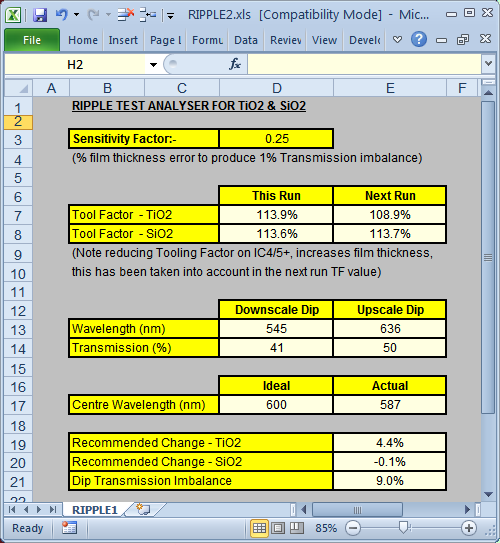This screenshot has width=500, height=543.
Task: Select Recommended Change TiO2 value 4.4%
Action: (x=390, y=443)
